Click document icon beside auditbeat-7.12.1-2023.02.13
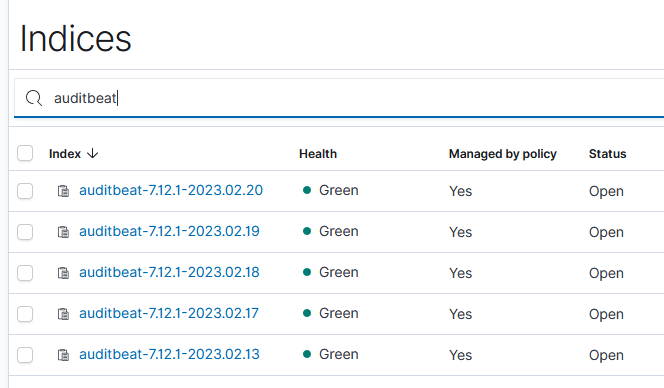Image resolution: width=664 pixels, height=388 pixels. click(x=64, y=355)
